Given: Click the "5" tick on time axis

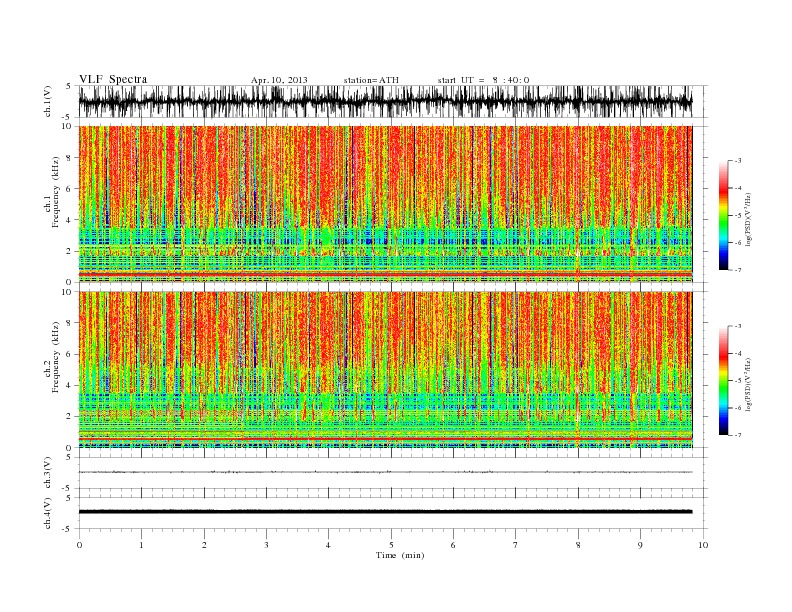Looking at the screenshot, I should [x=391, y=545].
